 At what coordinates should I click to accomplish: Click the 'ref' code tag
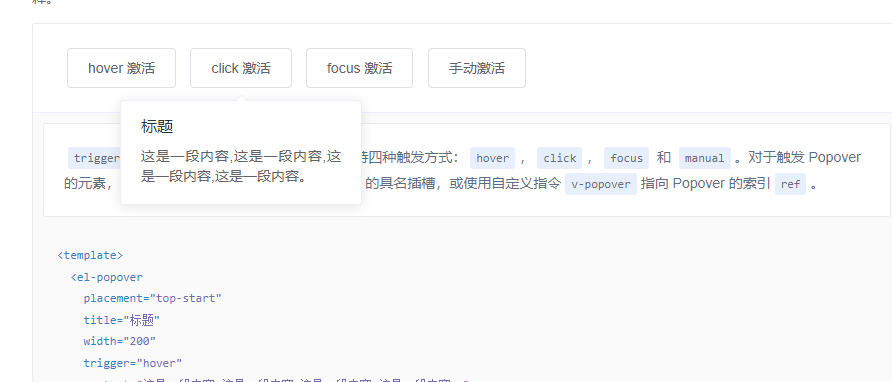(791, 184)
